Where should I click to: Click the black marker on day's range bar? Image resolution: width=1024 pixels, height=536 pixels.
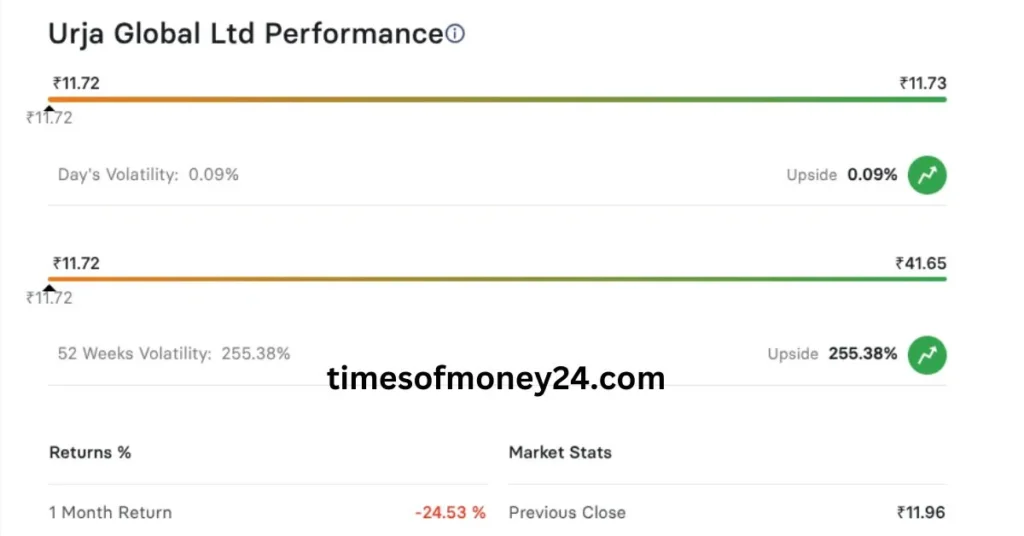[x=50, y=110]
